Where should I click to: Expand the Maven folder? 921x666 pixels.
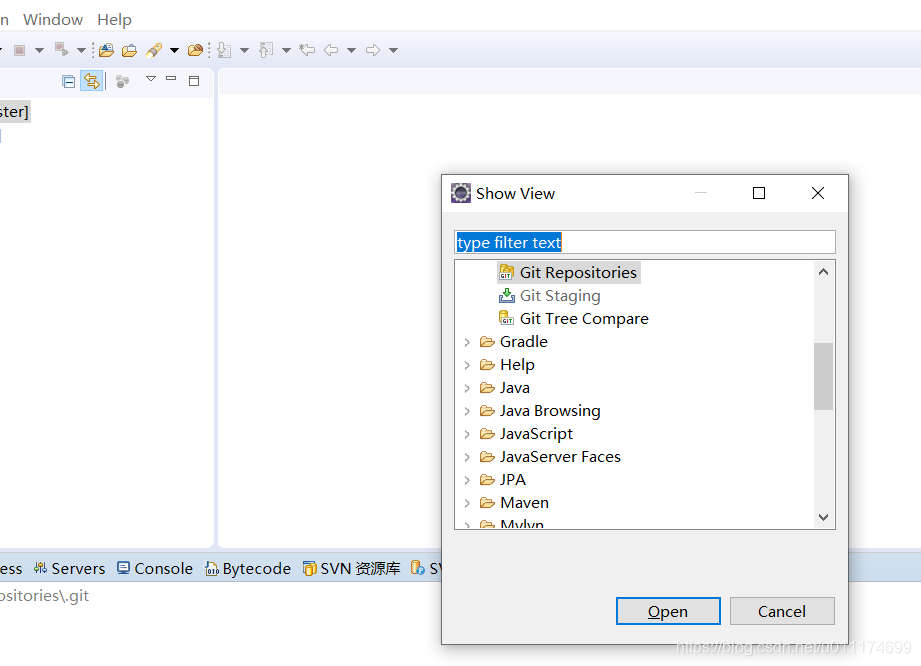coord(467,503)
